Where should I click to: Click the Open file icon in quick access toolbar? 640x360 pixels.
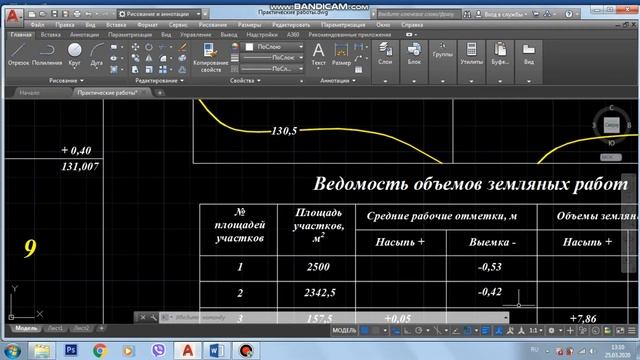(43, 14)
